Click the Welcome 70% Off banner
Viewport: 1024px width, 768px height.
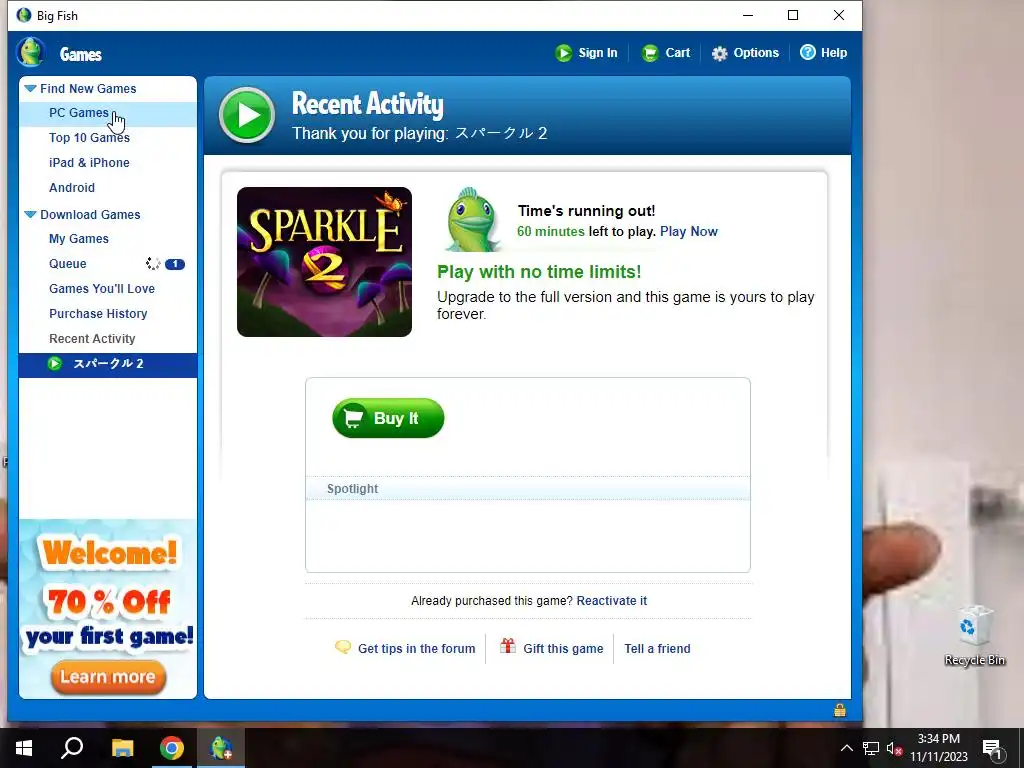108,609
